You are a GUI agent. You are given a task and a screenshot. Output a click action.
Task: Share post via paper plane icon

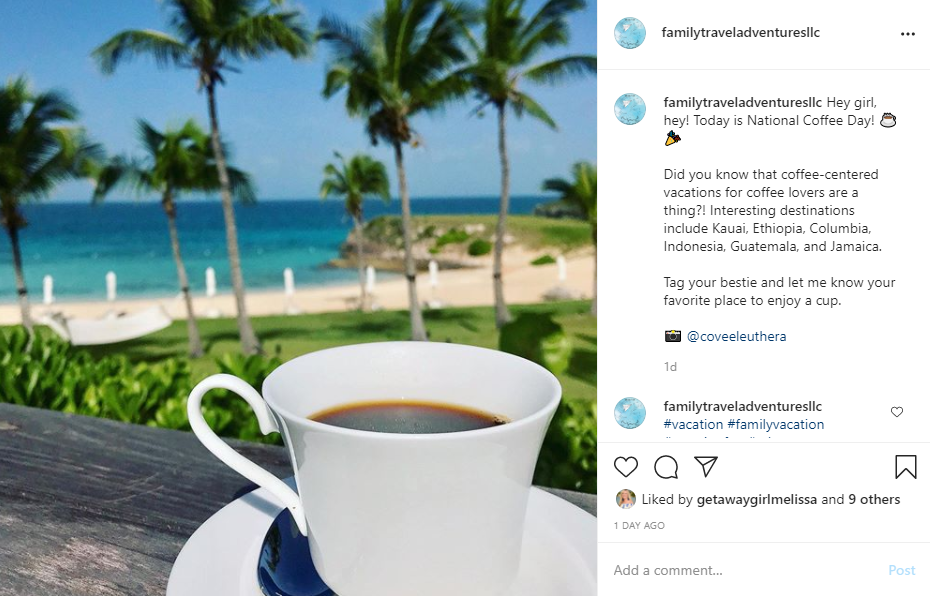[x=706, y=467]
